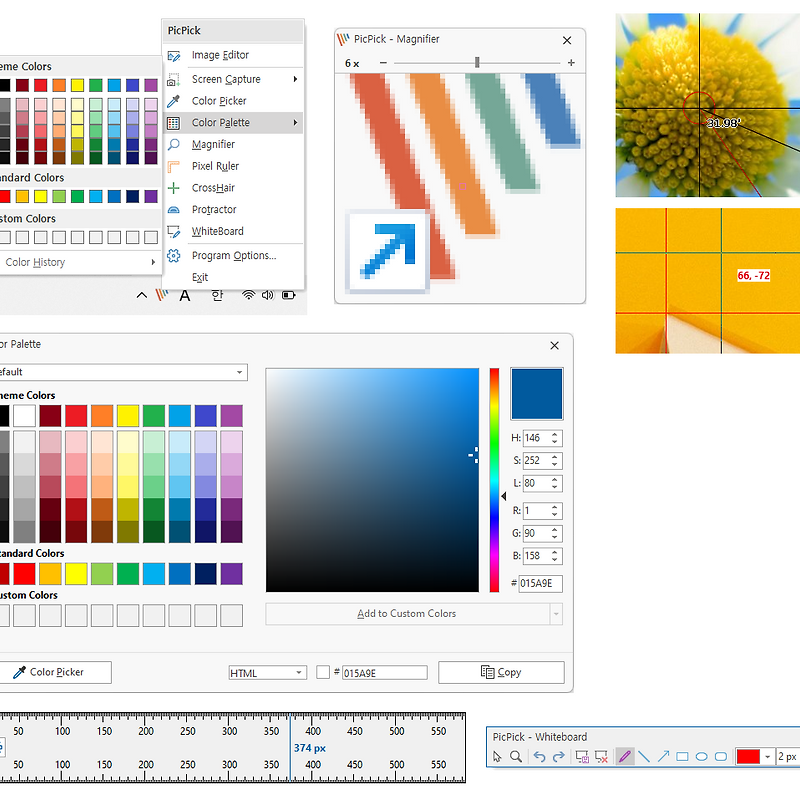Click the blue current-color preview swatch
Image resolution: width=800 pixels, height=800 pixels.
(537, 394)
